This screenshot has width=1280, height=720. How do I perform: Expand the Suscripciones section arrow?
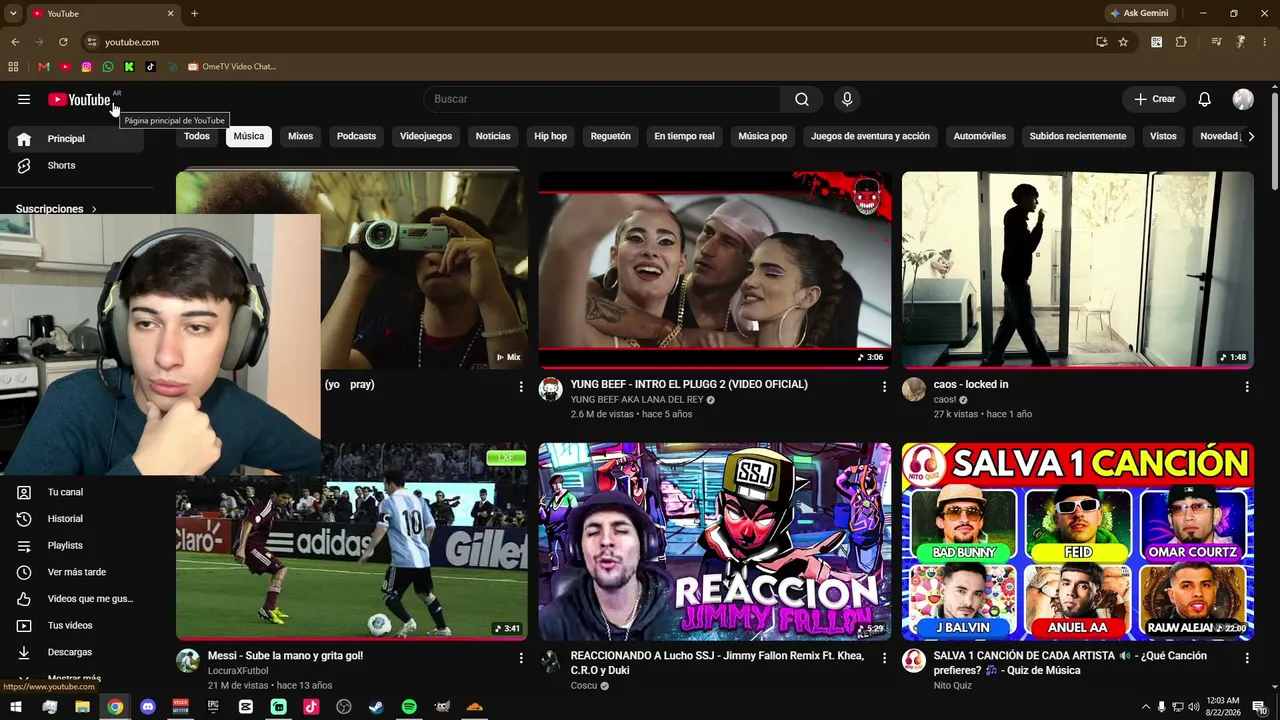pyautogui.click(x=94, y=209)
